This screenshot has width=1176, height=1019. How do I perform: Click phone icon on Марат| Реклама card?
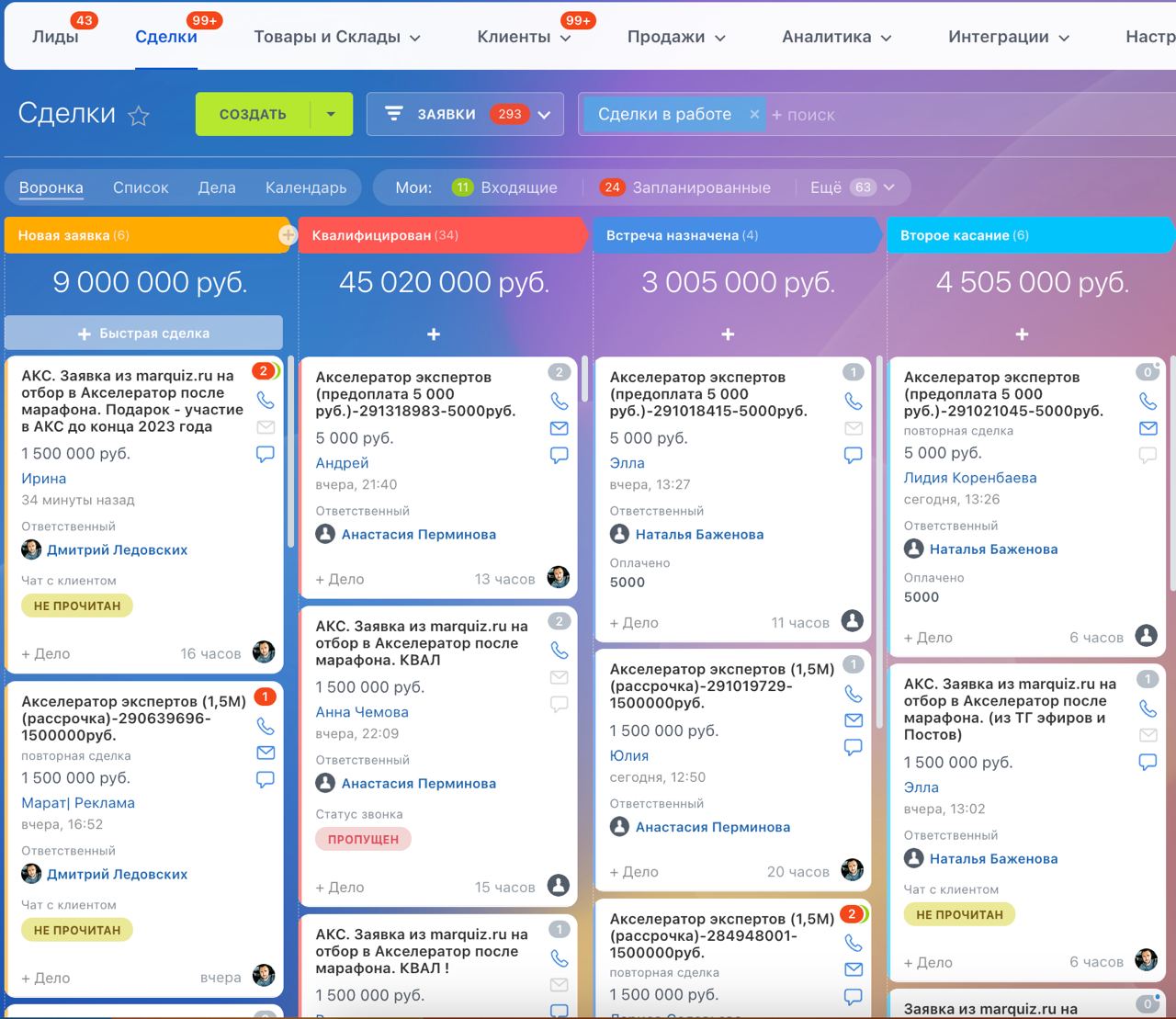266,726
